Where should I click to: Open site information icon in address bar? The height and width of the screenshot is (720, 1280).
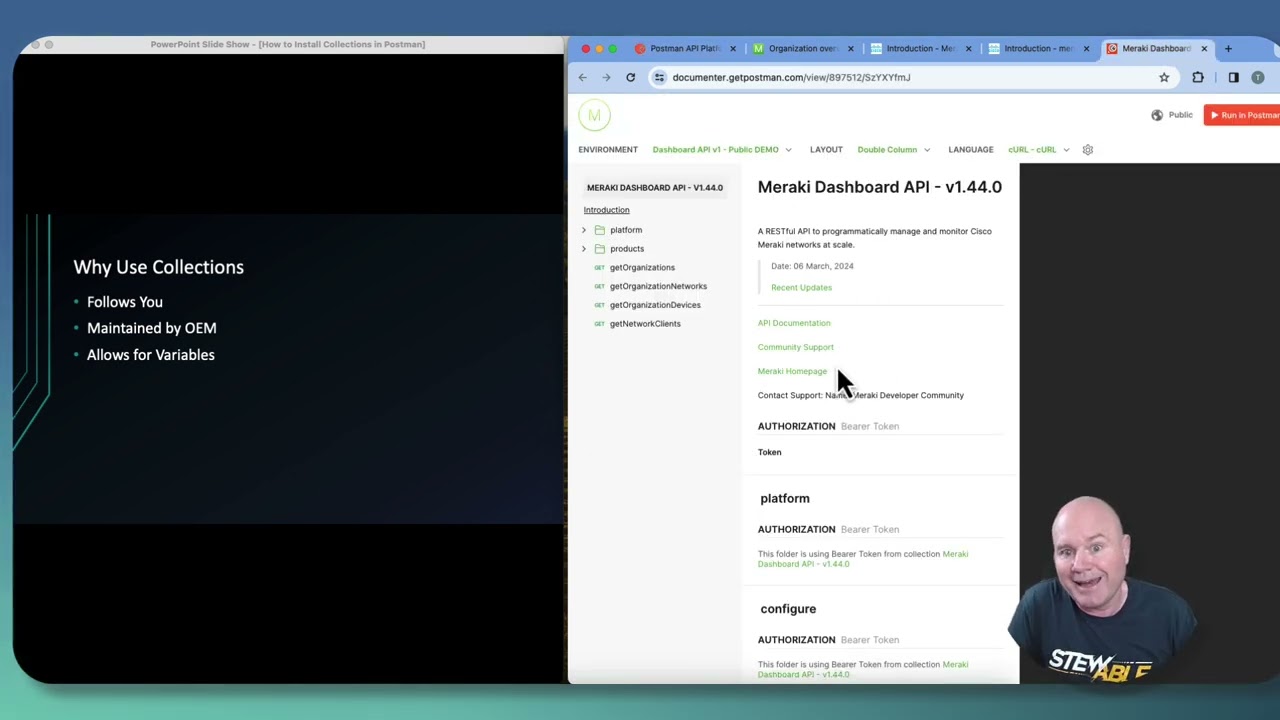pyautogui.click(x=659, y=77)
